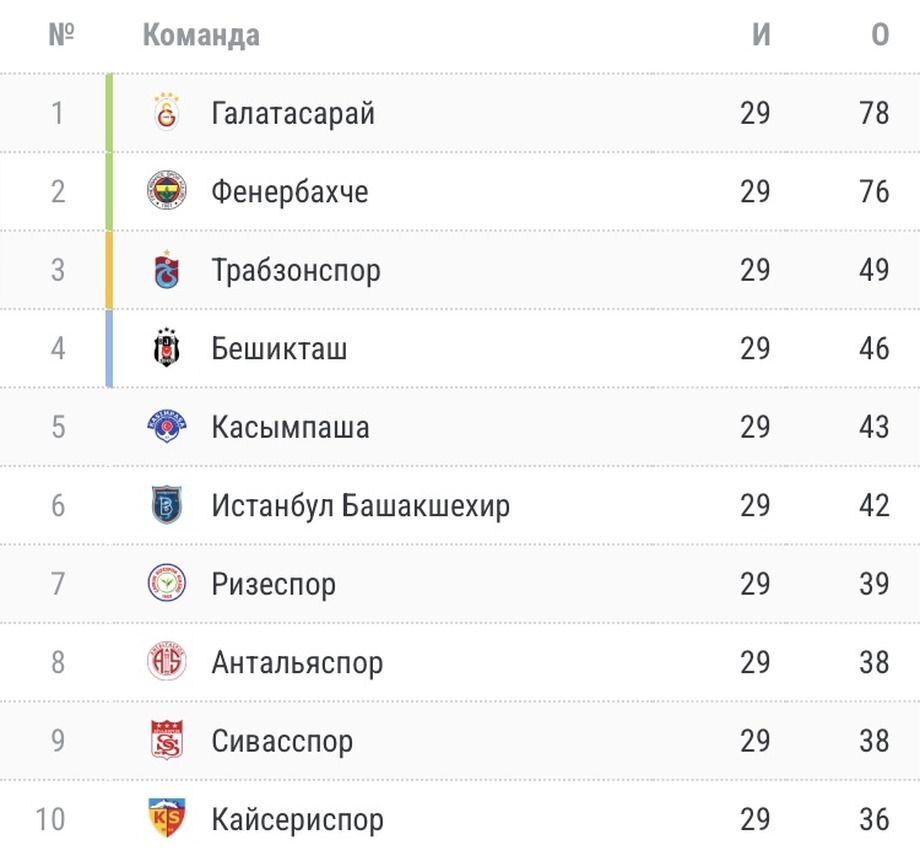The height and width of the screenshot is (851, 920).
Task: Click the Galatasaray club logo
Action: (x=166, y=112)
